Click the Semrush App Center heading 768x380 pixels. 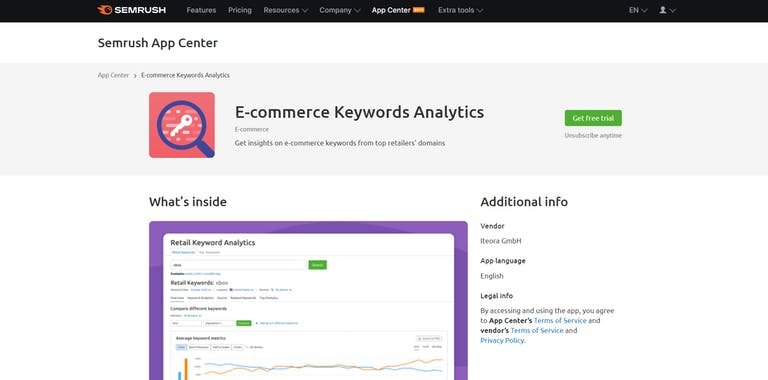pos(158,43)
